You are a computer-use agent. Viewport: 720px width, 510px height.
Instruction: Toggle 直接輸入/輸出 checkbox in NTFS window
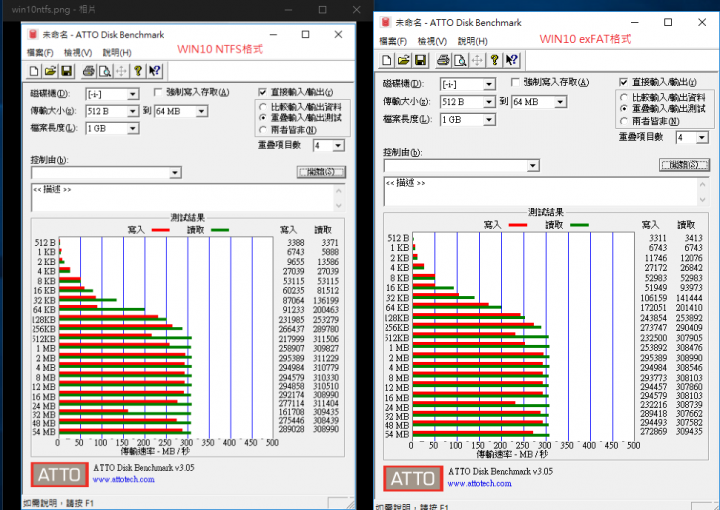pos(263,92)
